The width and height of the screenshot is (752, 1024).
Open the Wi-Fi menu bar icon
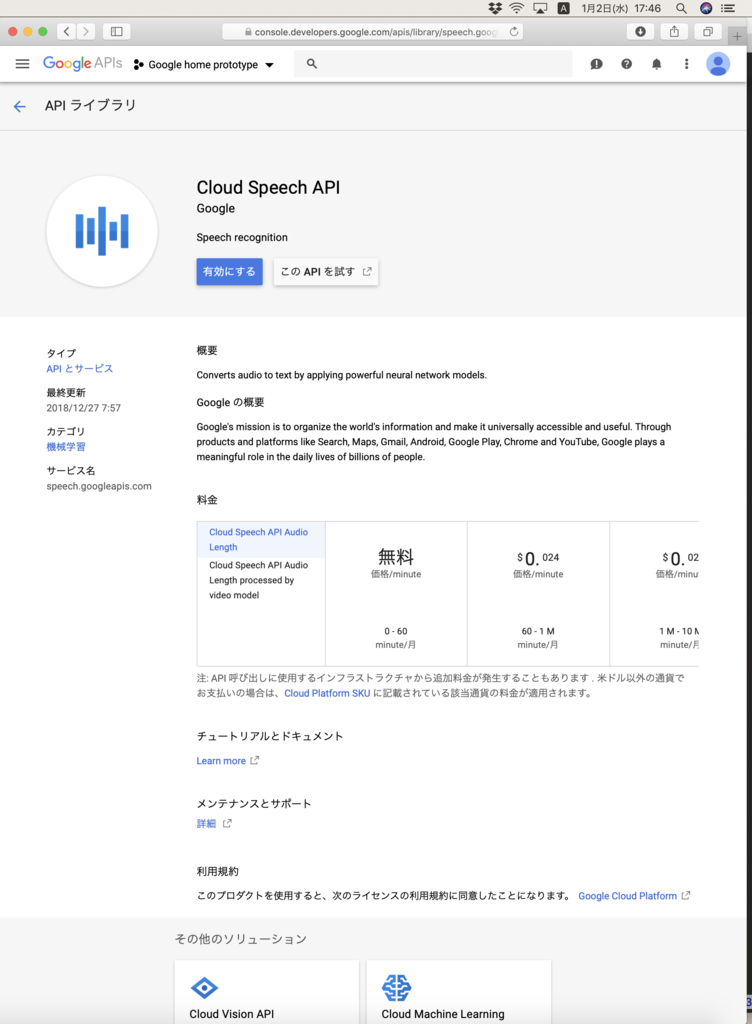(x=516, y=8)
